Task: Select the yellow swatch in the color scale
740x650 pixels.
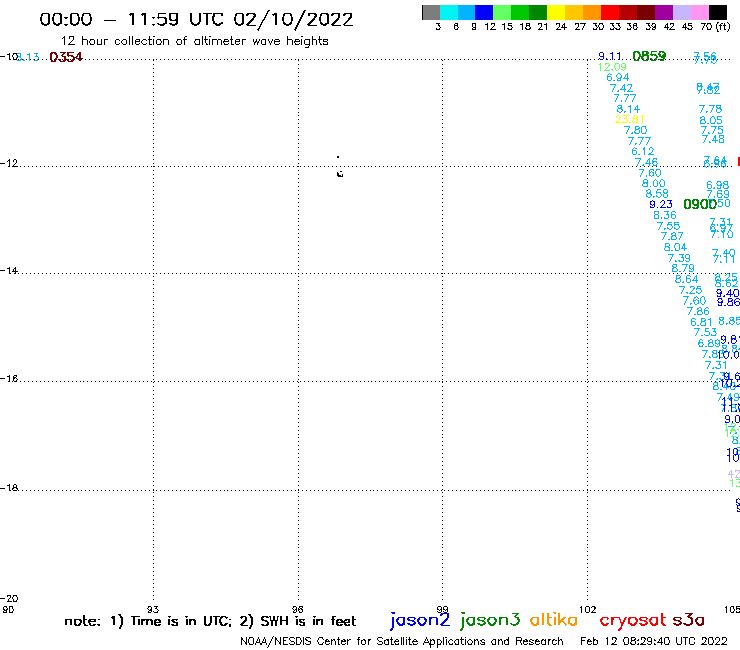Action: point(556,12)
